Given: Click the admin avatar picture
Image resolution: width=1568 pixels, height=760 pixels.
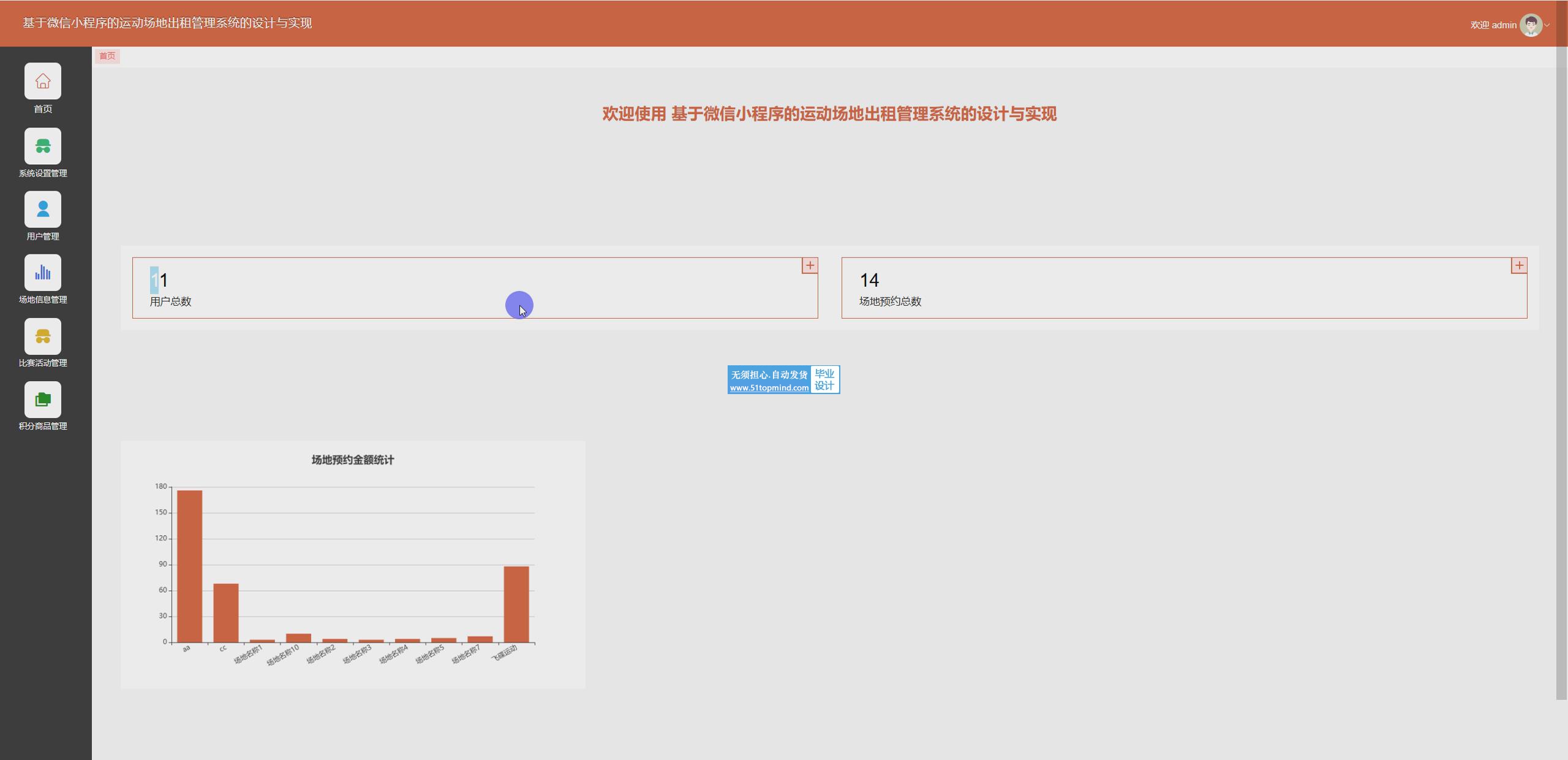Looking at the screenshot, I should [1531, 25].
